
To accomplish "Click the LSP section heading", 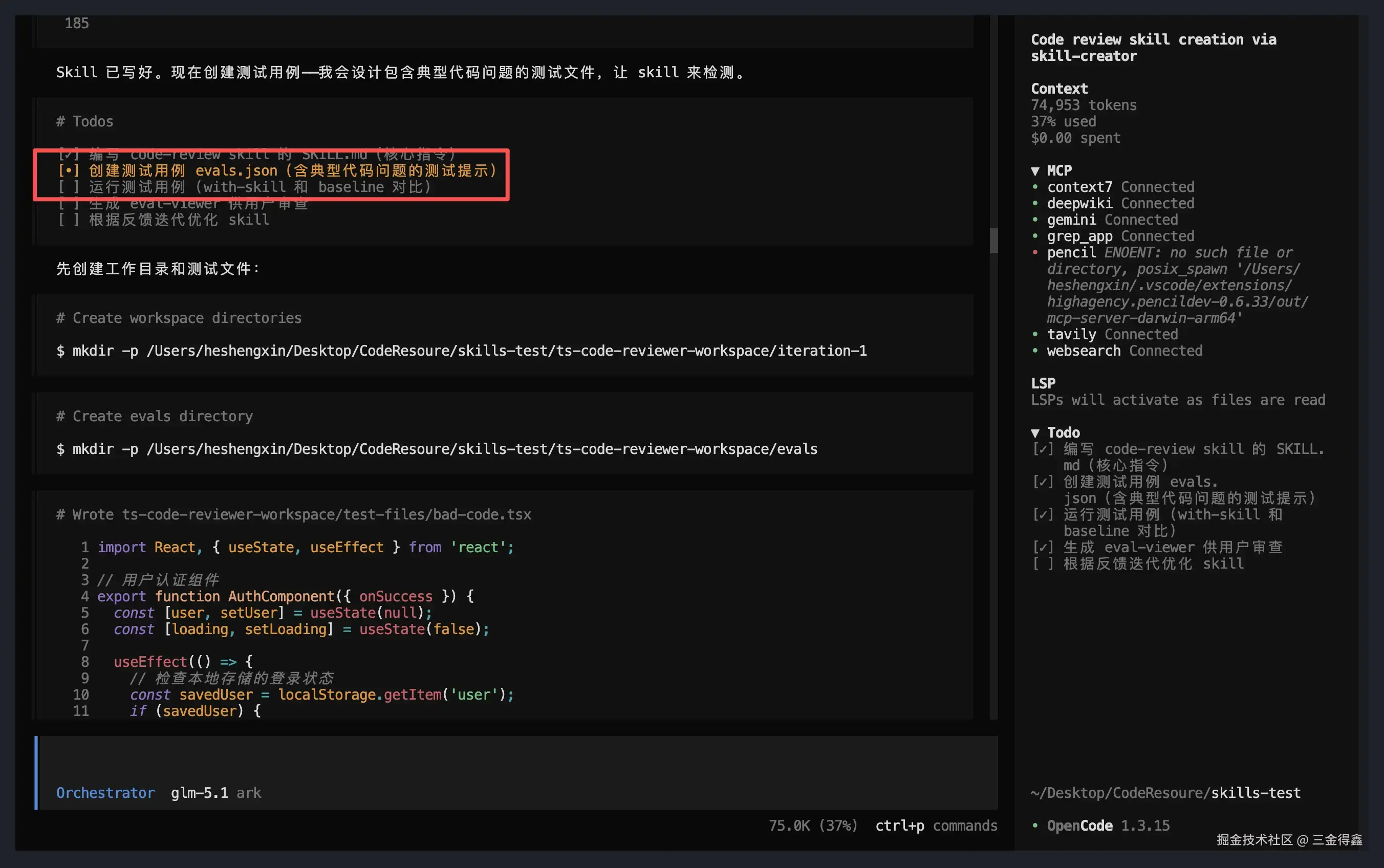I will coord(1043,383).
